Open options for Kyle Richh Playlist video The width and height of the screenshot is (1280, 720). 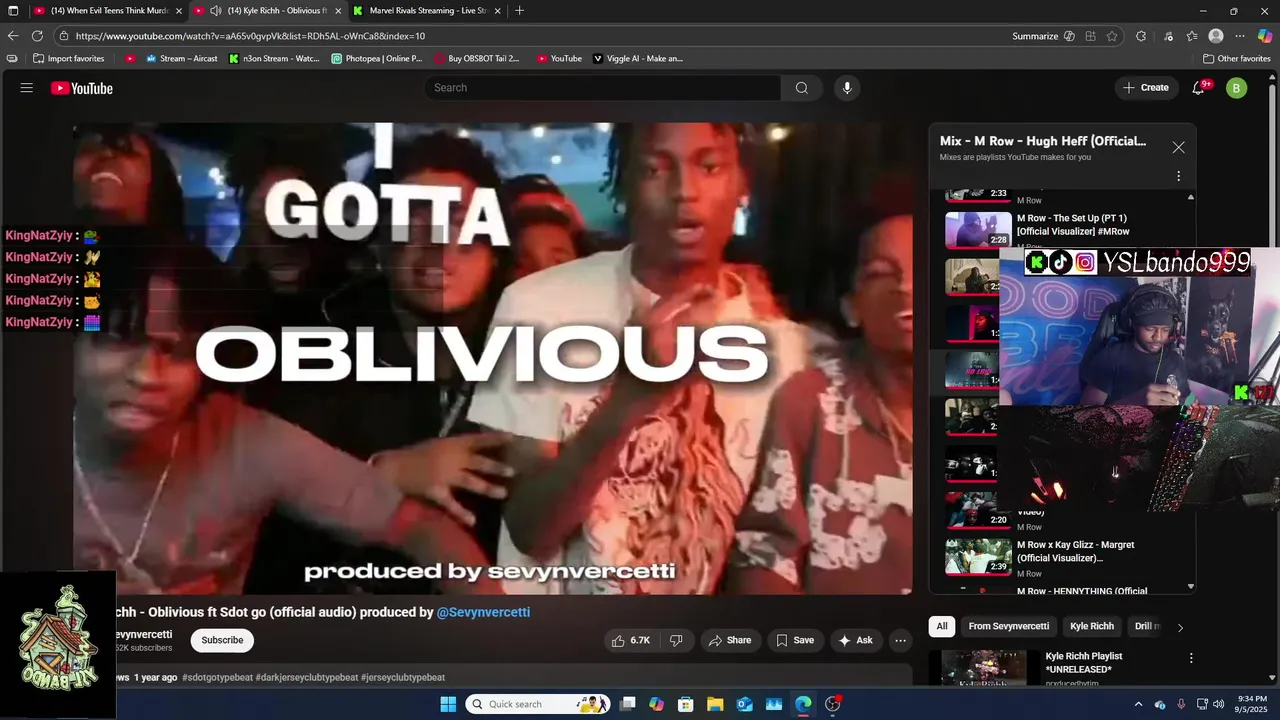[1191, 658]
